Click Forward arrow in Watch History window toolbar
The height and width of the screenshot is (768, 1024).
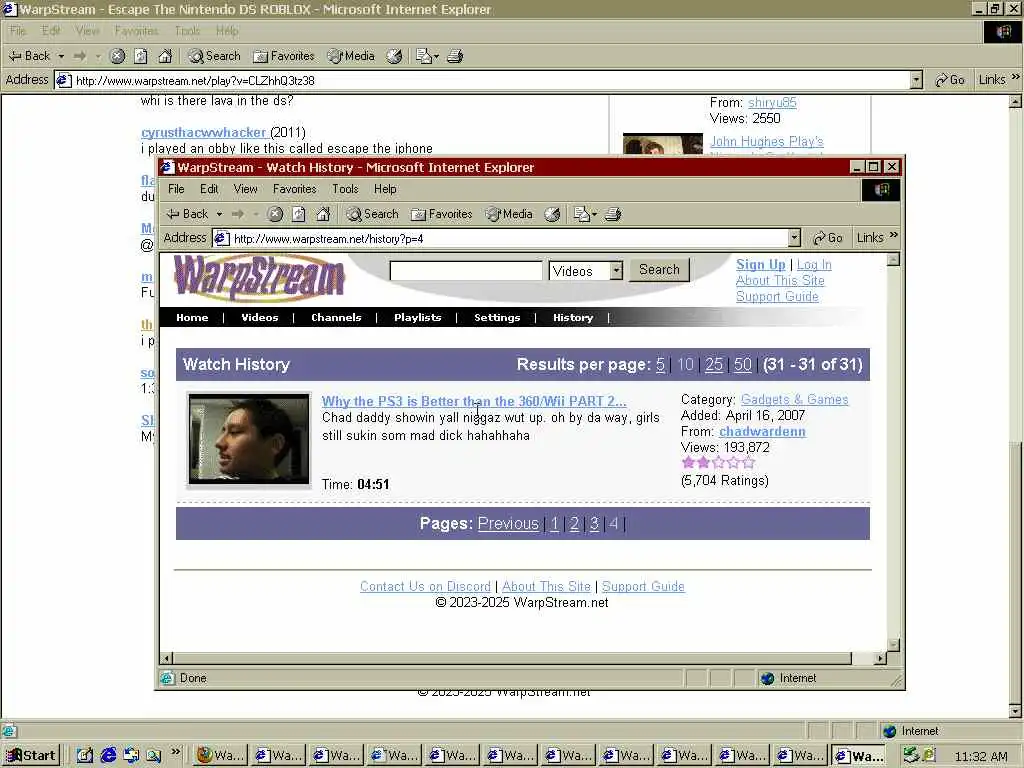coord(238,214)
